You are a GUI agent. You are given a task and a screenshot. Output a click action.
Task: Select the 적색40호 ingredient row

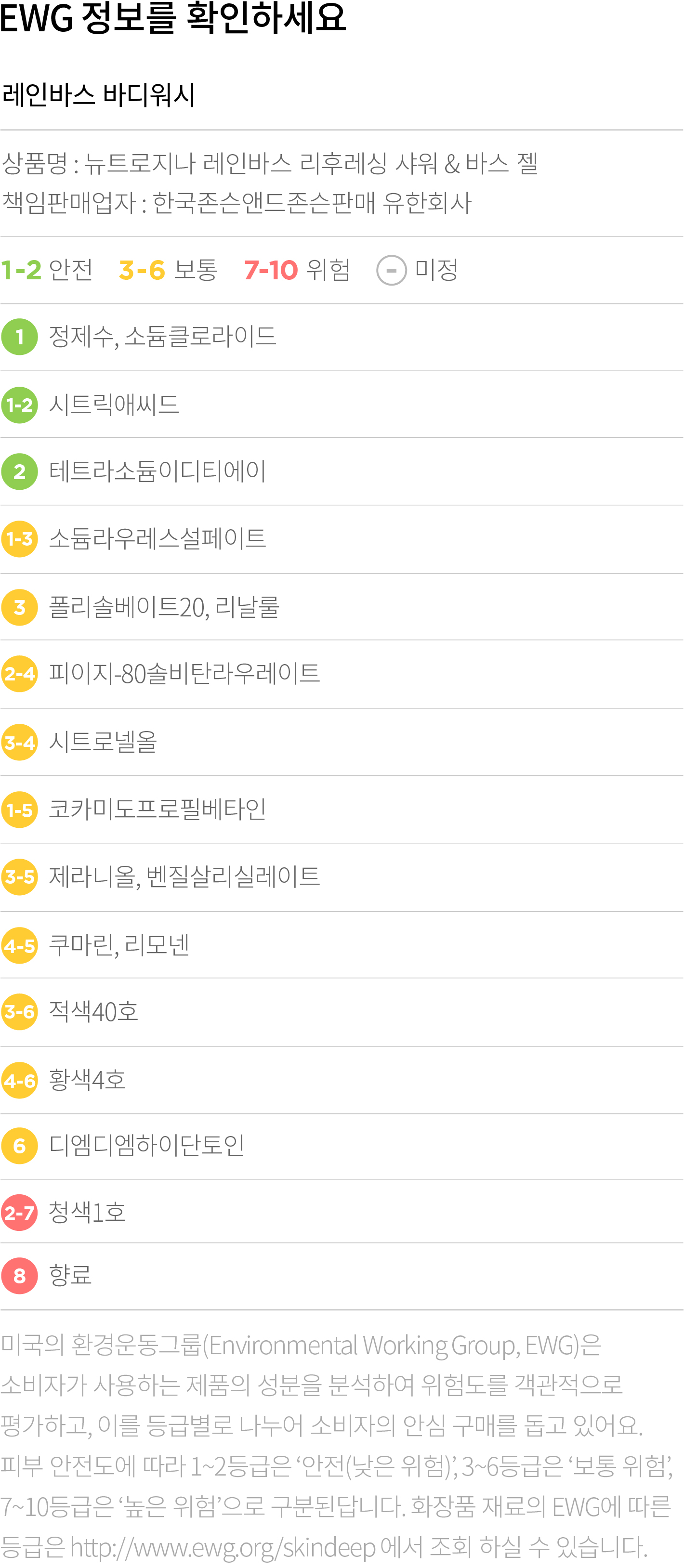tap(342, 1012)
